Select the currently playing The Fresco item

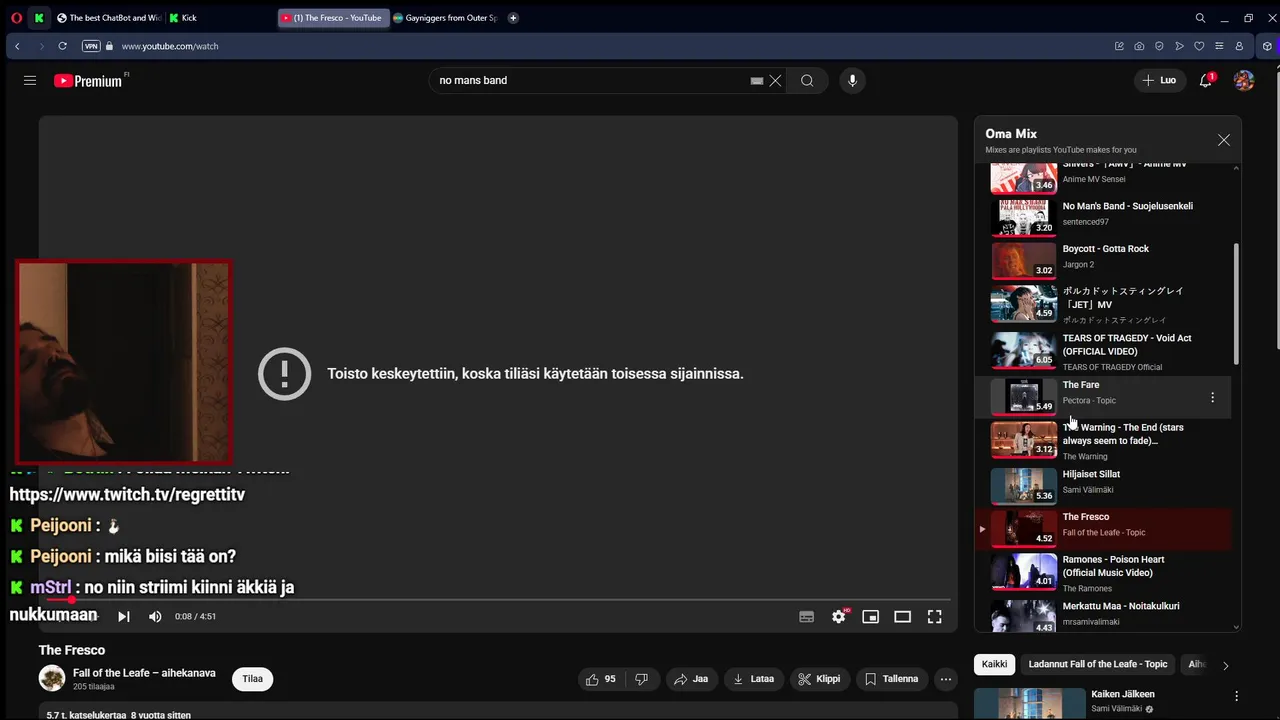coord(1105,528)
